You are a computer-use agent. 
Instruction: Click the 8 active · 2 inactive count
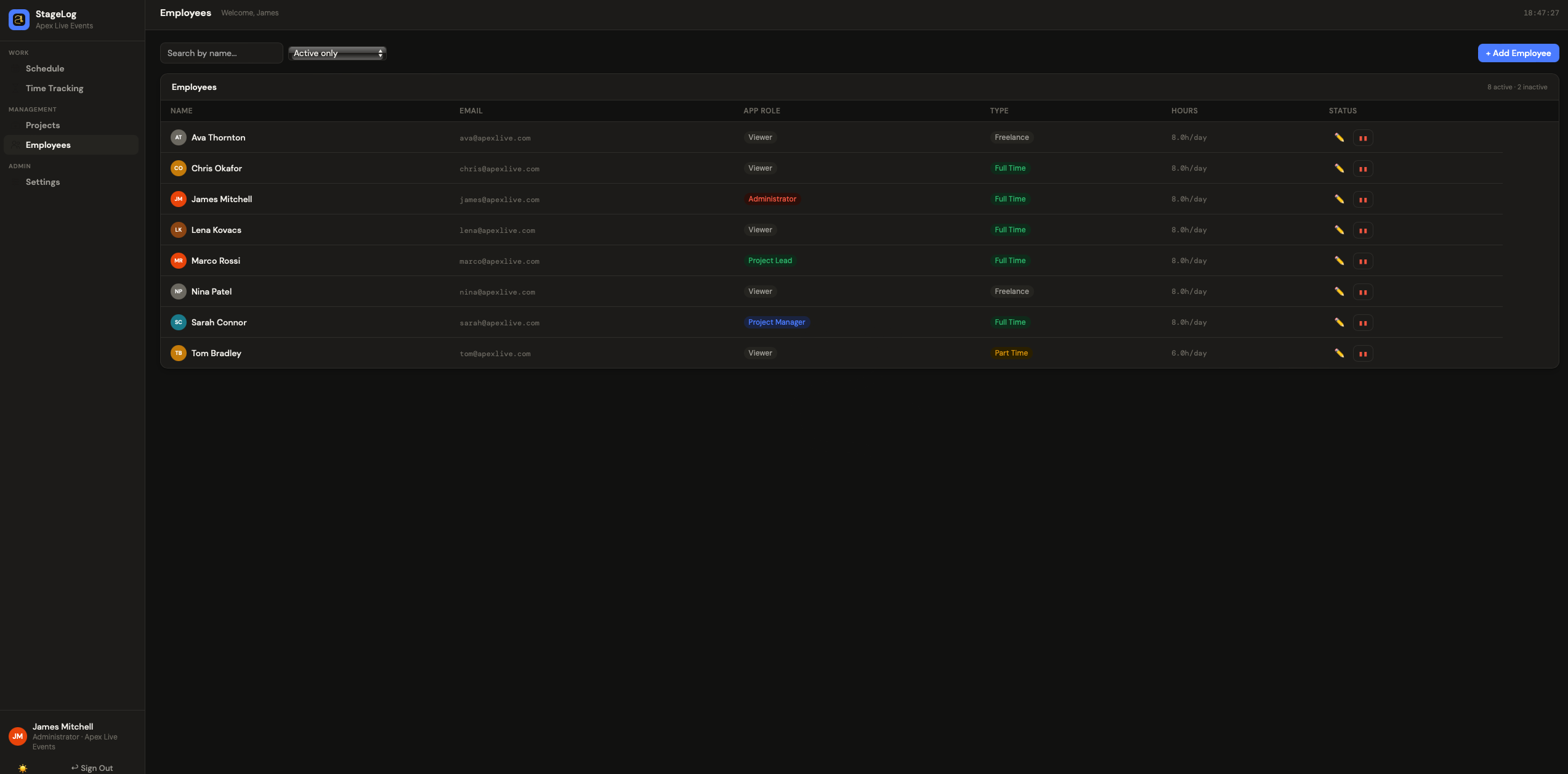coord(1517,87)
